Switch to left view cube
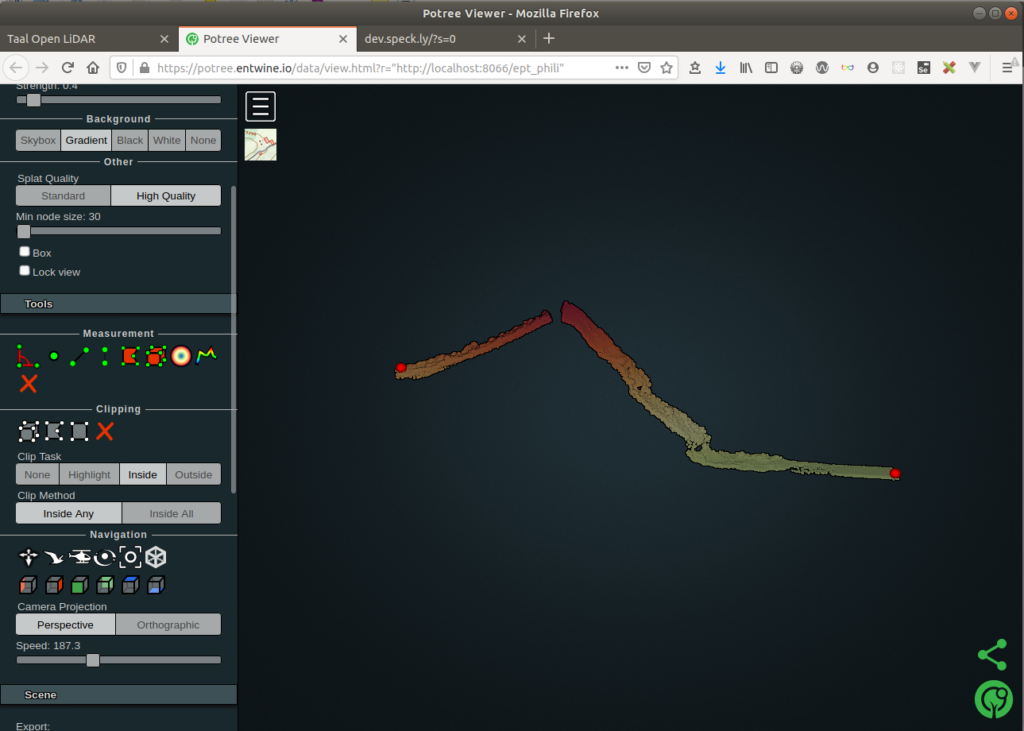The image size is (1024, 731). pyautogui.click(x=28, y=585)
